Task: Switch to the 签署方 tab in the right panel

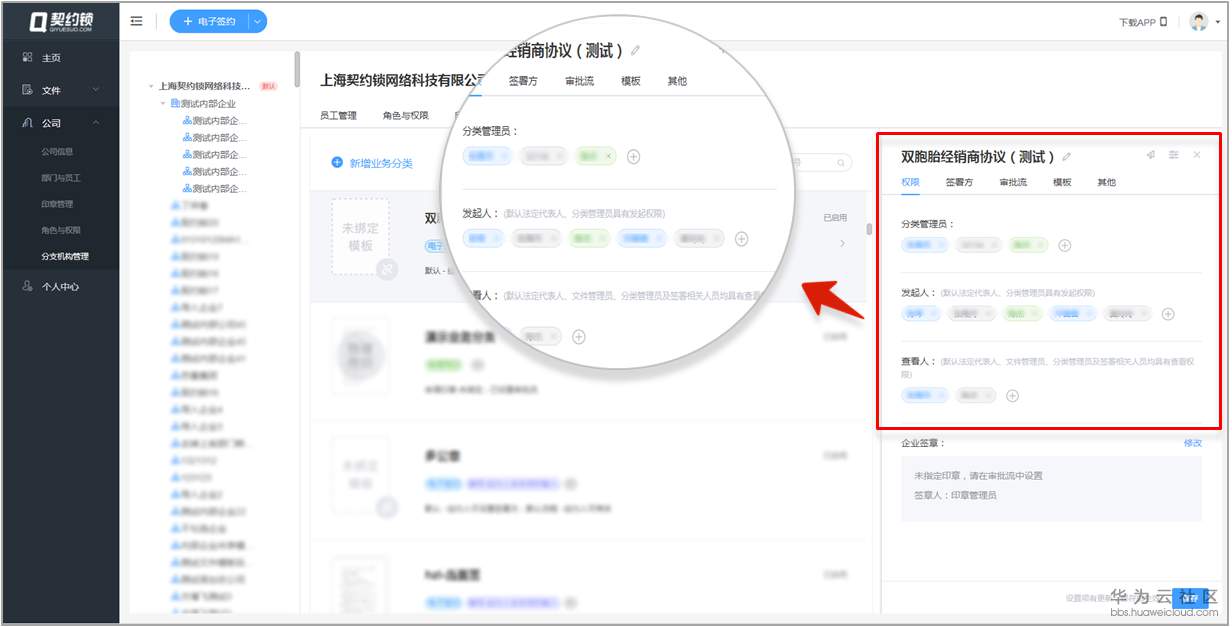Action: pyautogui.click(x=960, y=183)
